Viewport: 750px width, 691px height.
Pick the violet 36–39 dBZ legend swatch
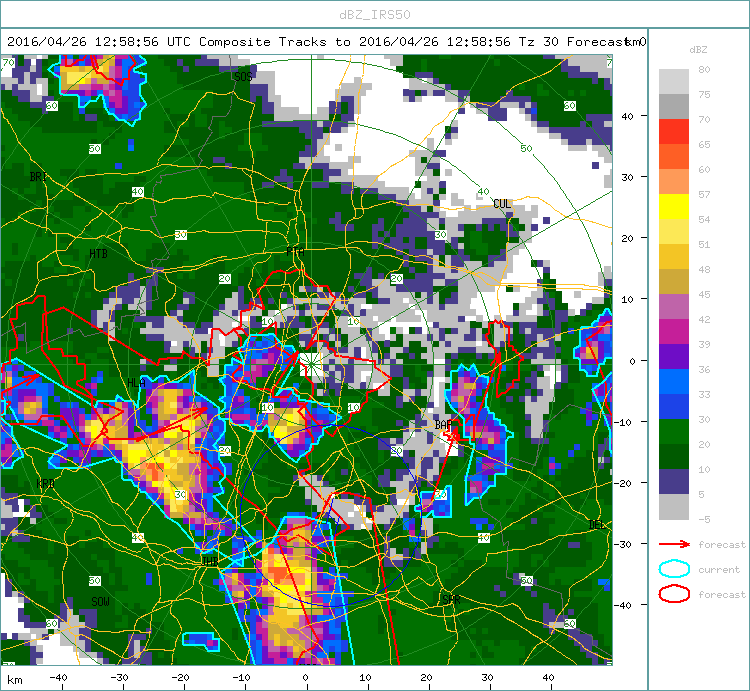click(x=673, y=357)
